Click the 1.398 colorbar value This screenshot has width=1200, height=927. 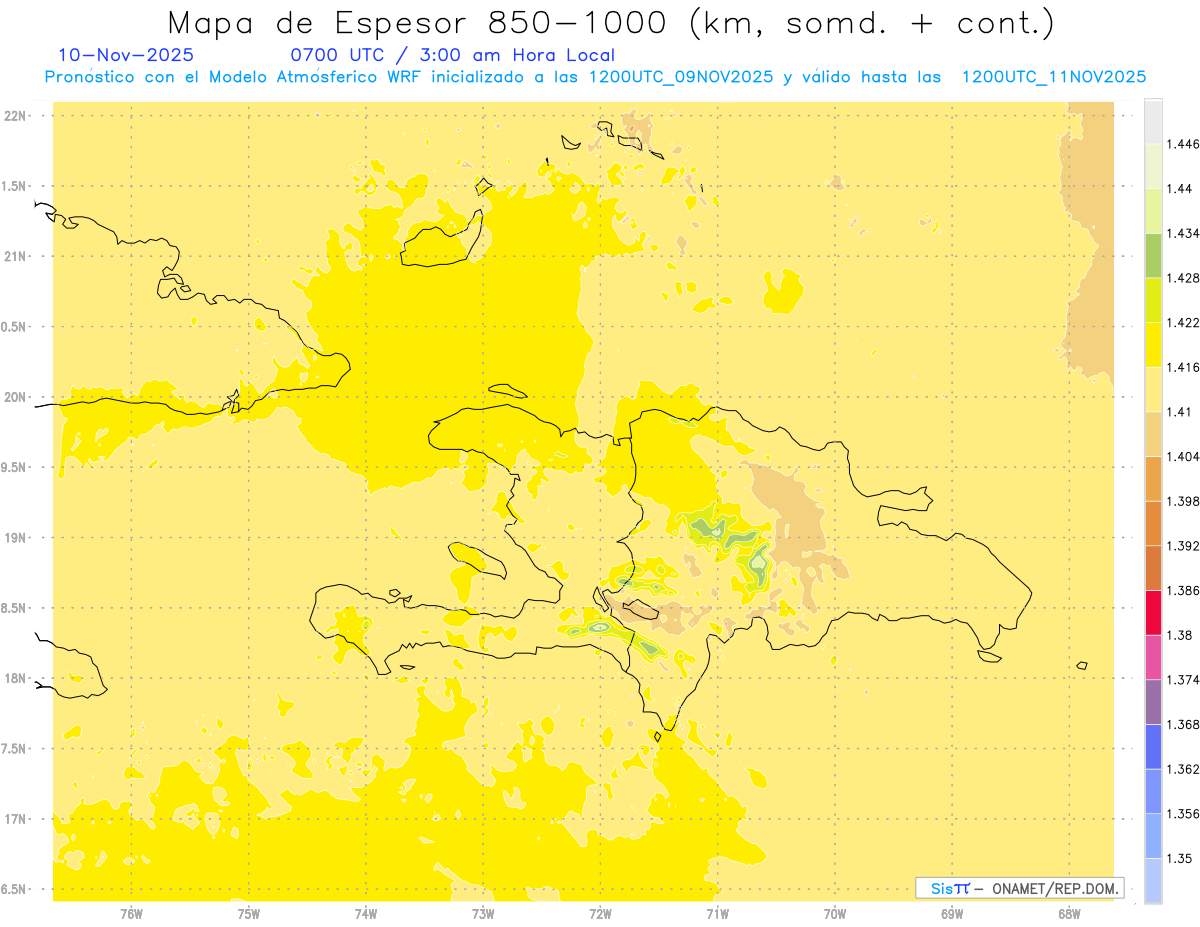[x=1182, y=501]
